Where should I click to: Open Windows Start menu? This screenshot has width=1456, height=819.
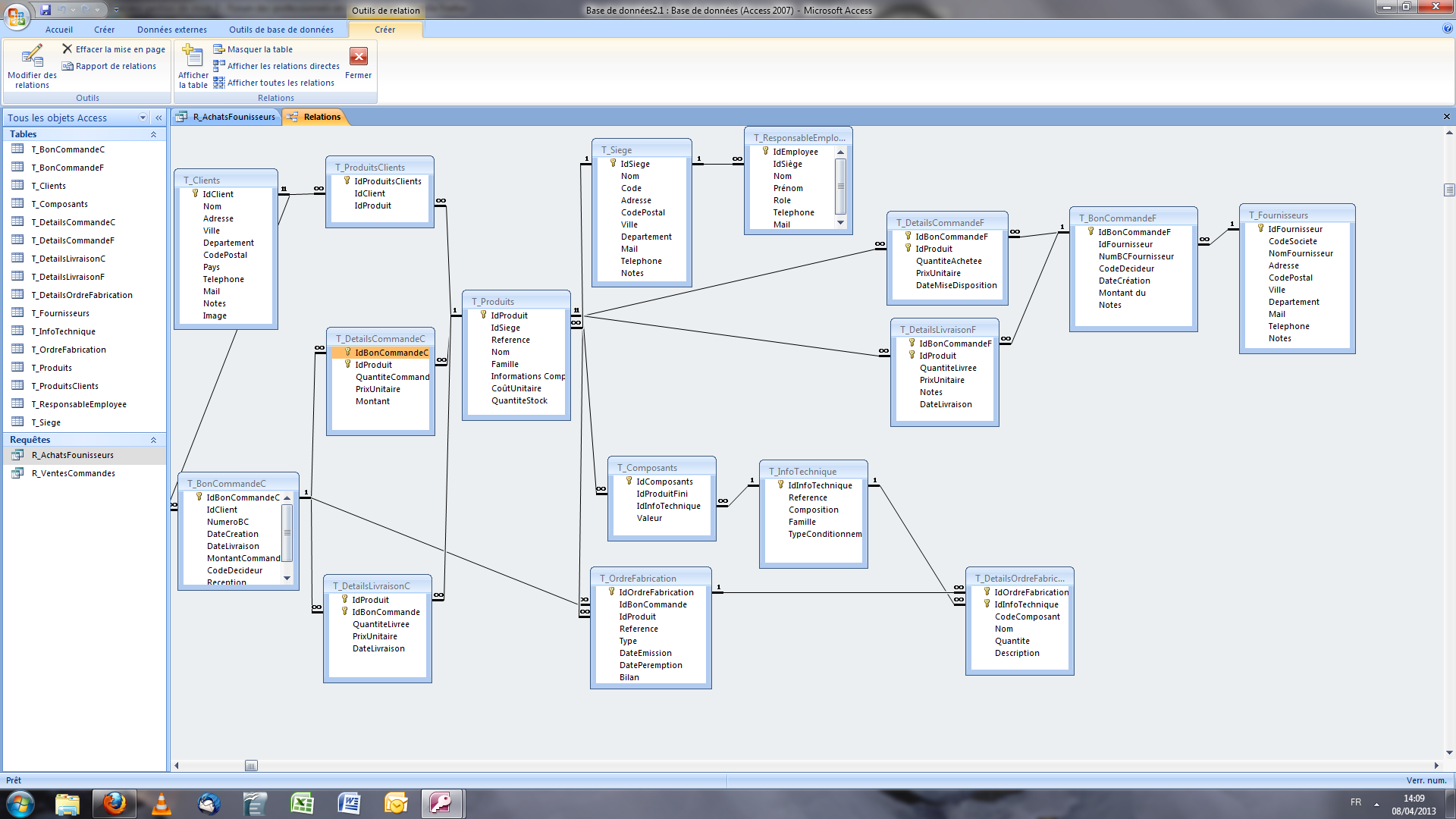[x=20, y=804]
